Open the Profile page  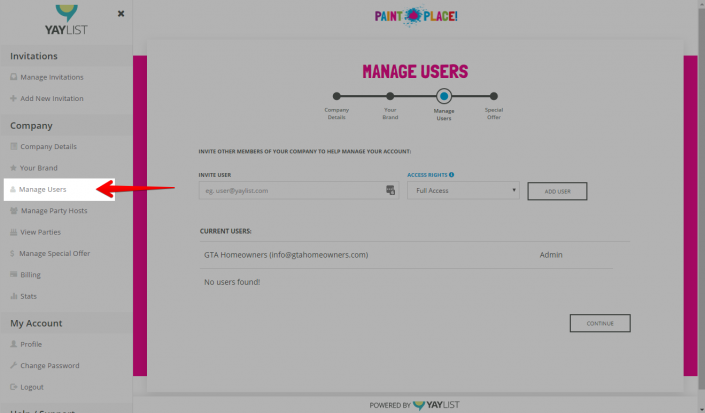(31, 344)
